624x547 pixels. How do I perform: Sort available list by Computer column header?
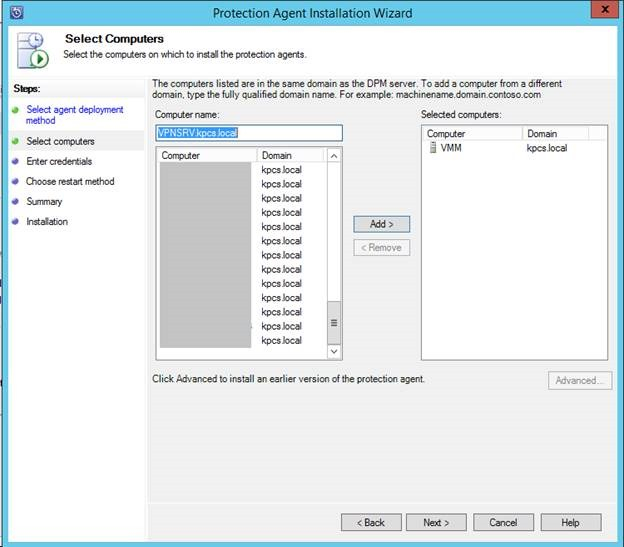(207, 156)
